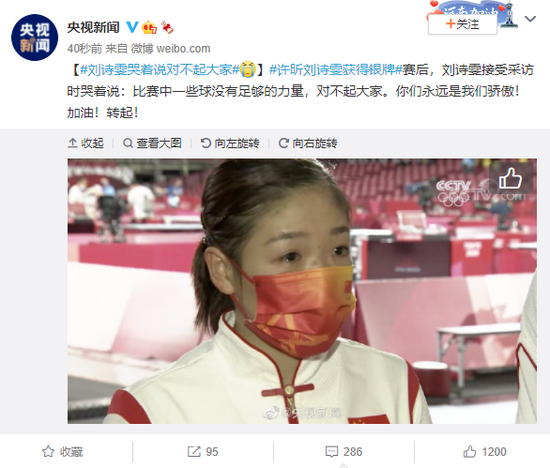Expand the post options chevron menu
Image resolution: width=550 pixels, height=468 pixels.
tap(530, 19)
